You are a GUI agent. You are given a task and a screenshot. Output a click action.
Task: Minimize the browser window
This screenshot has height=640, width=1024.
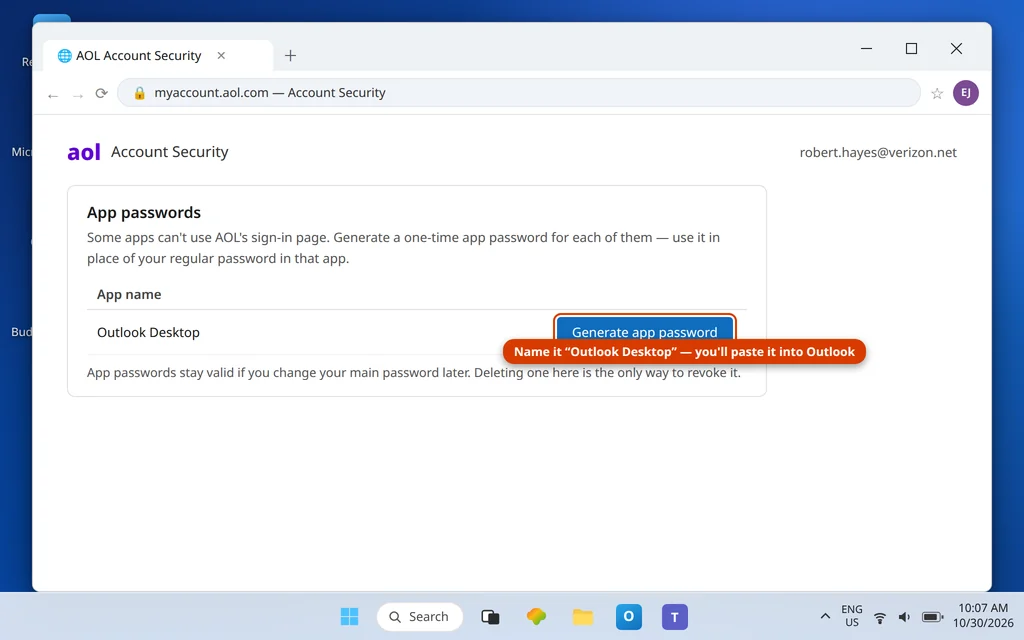coord(867,48)
